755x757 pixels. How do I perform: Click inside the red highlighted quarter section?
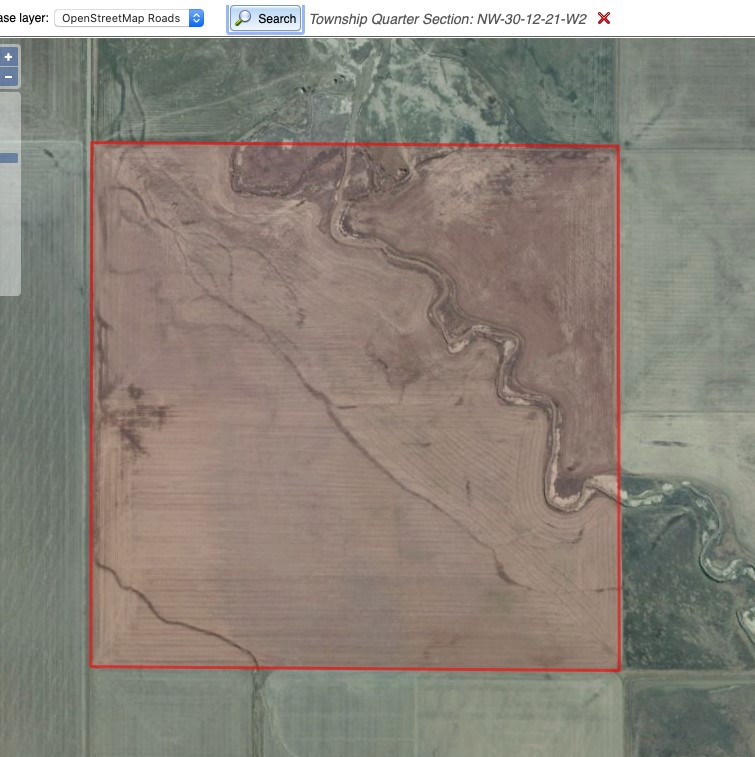[x=355, y=406]
